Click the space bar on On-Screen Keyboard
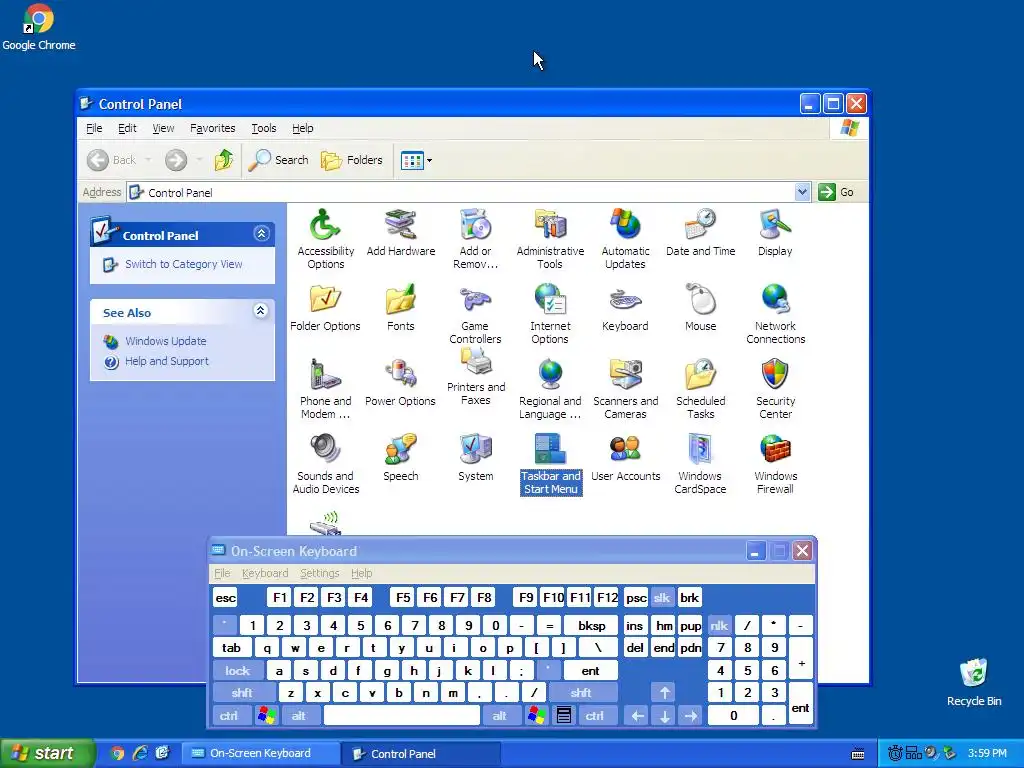This screenshot has width=1024, height=768. (x=402, y=716)
